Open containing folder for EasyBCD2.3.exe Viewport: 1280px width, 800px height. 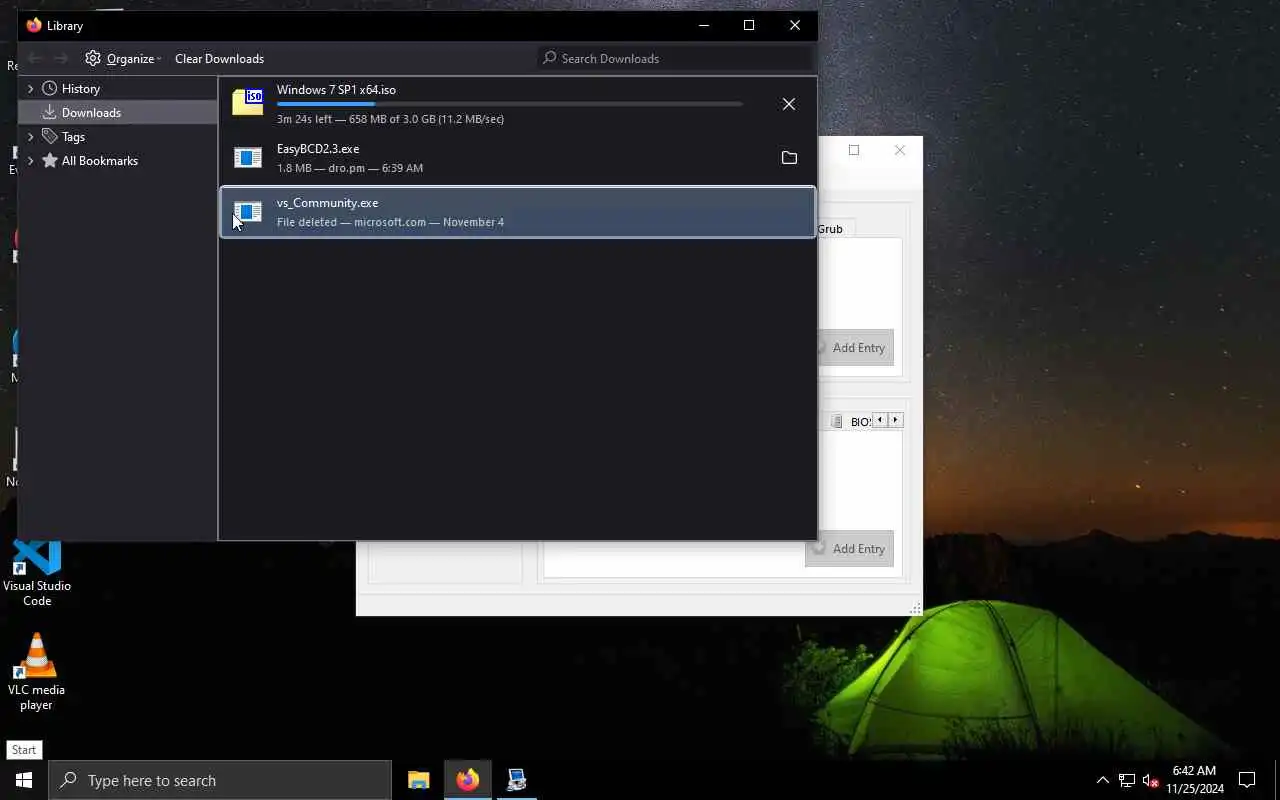(789, 158)
